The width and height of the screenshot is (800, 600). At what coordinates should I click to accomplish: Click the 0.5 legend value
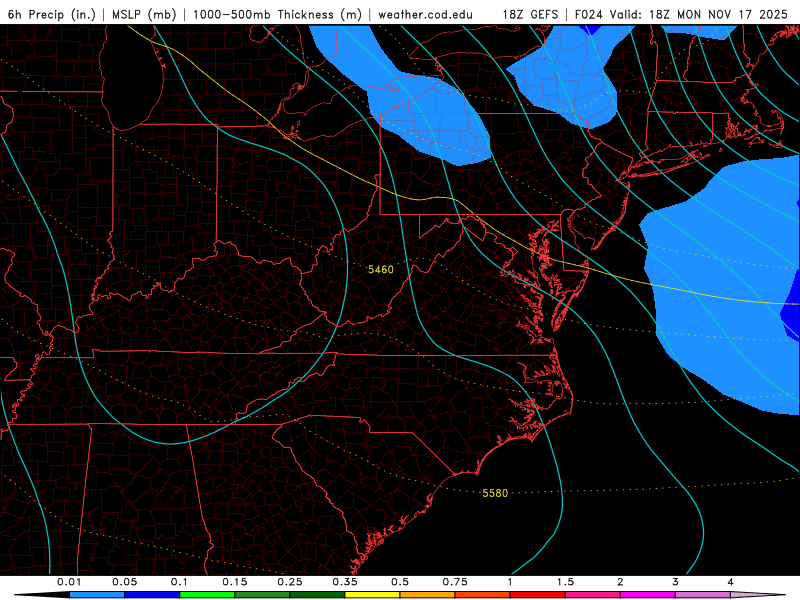pyautogui.click(x=400, y=582)
